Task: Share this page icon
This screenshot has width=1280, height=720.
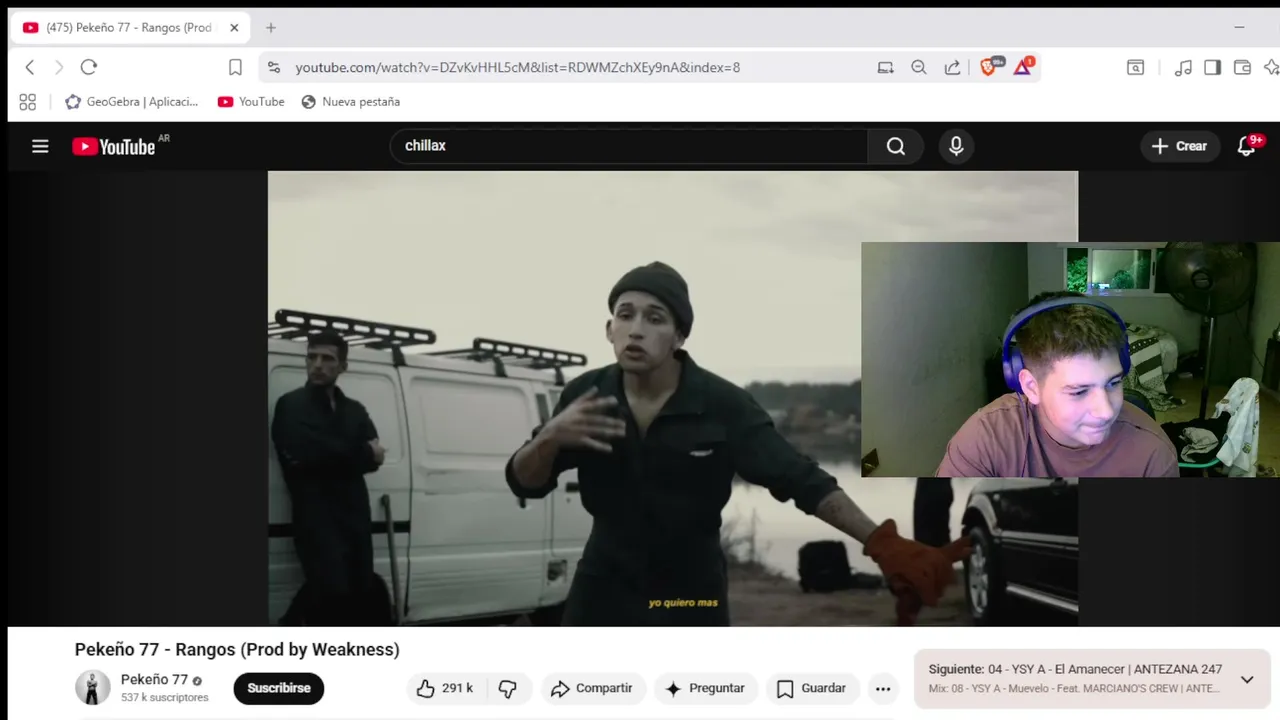Action: point(952,67)
